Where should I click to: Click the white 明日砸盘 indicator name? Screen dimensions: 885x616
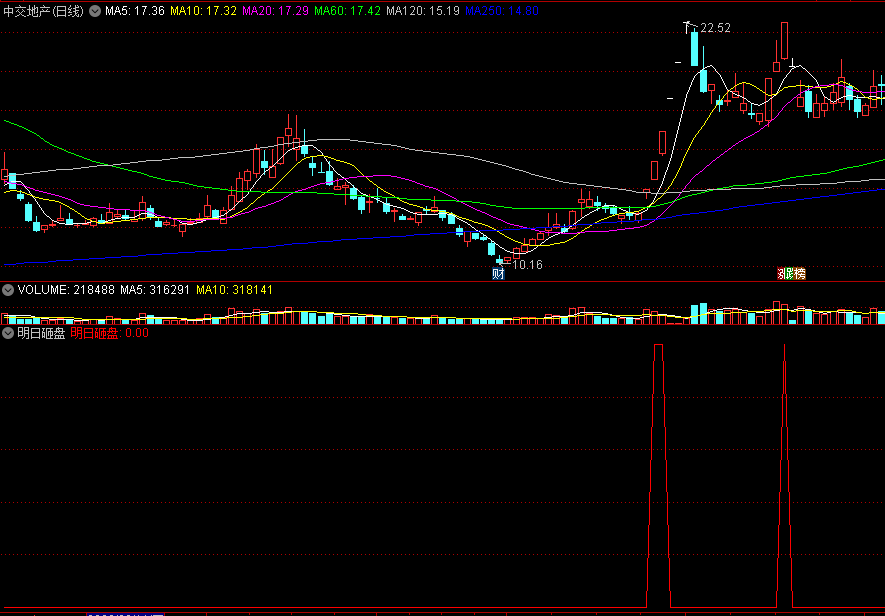point(41,333)
